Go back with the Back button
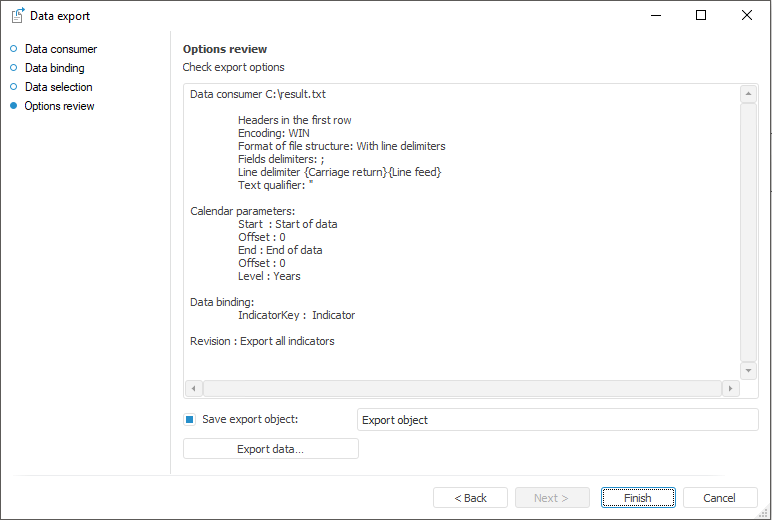Screen dimensions: 772x520 pyautogui.click(x=470, y=498)
